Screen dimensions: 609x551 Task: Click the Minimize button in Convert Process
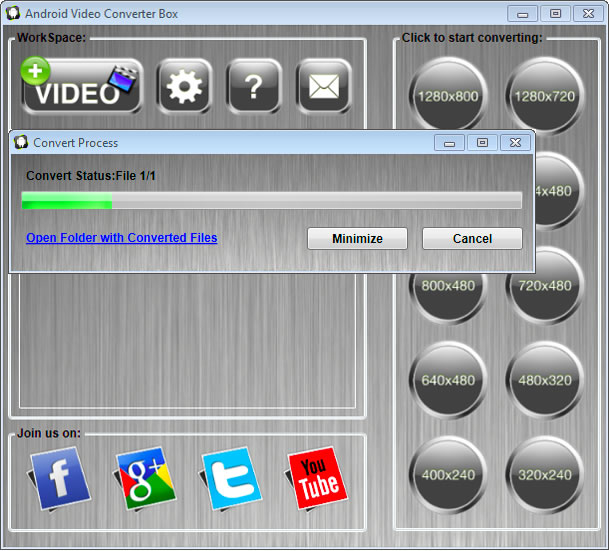pos(357,238)
